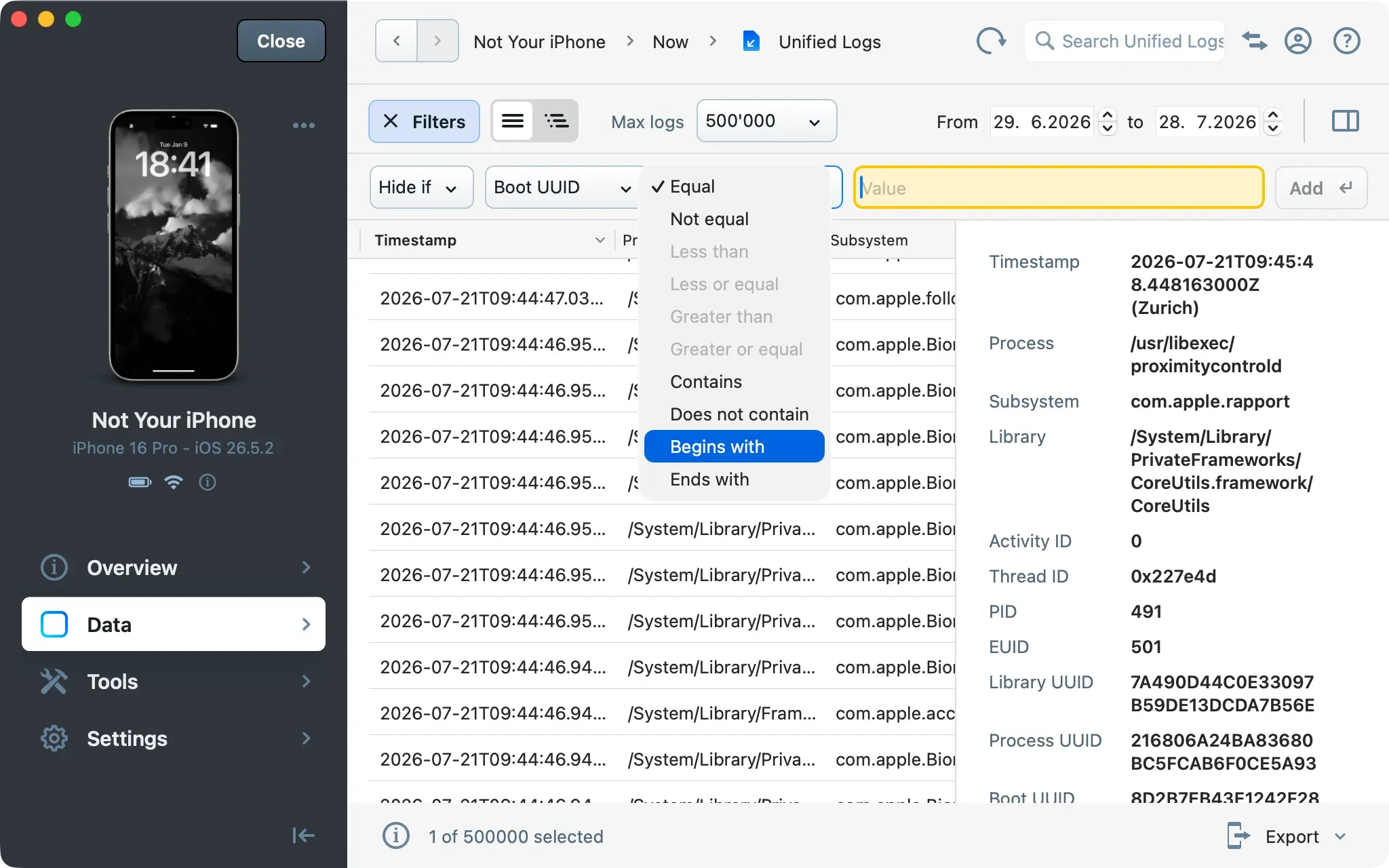Click the From date field 29. 6.2026

tap(1042, 122)
